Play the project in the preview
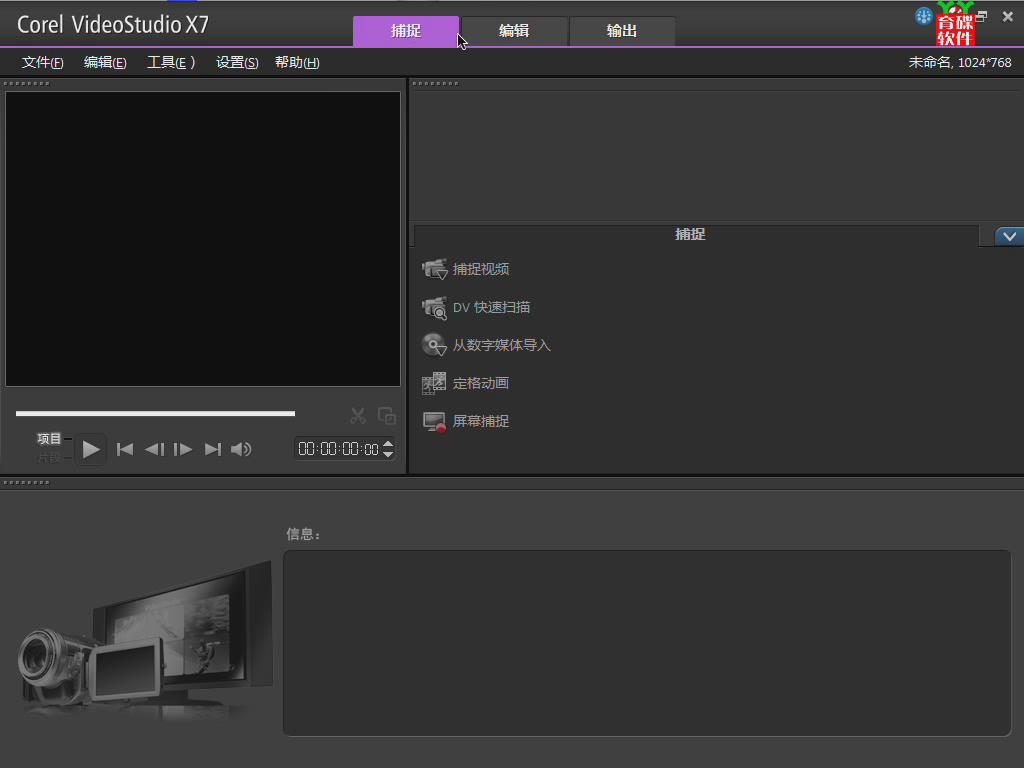 [x=91, y=449]
